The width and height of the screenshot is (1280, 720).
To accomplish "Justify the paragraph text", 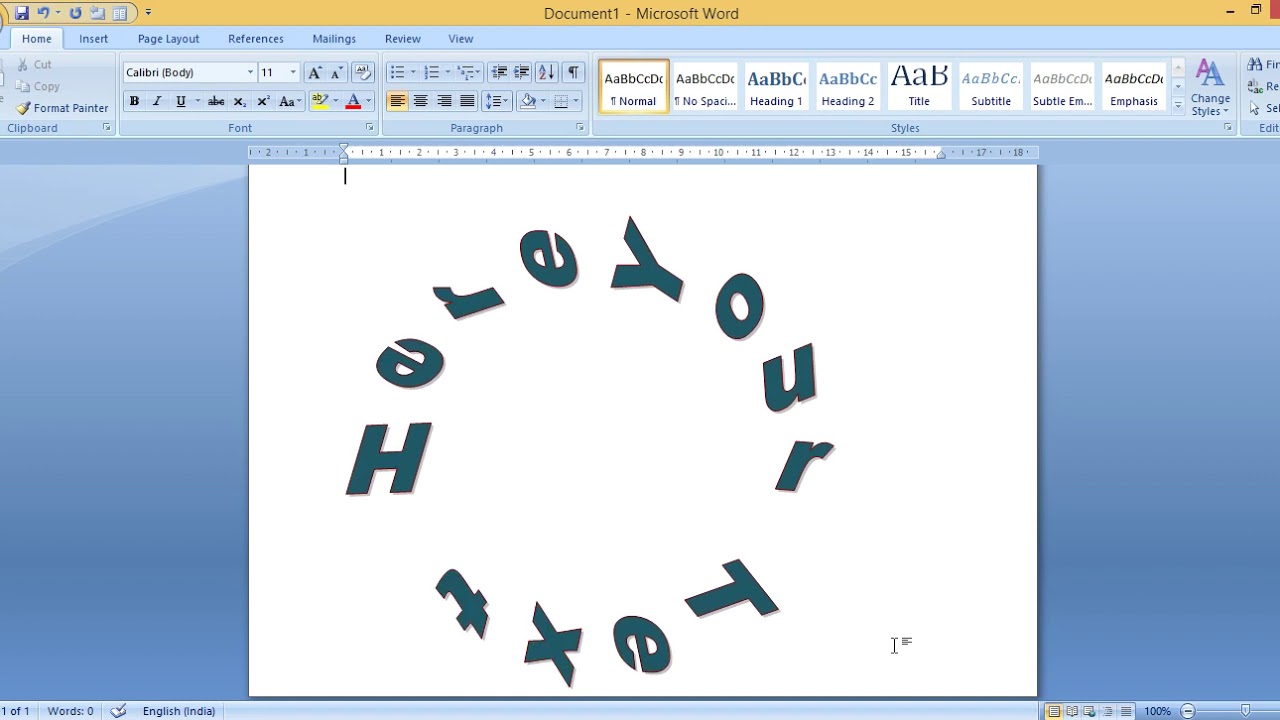I will (x=467, y=101).
